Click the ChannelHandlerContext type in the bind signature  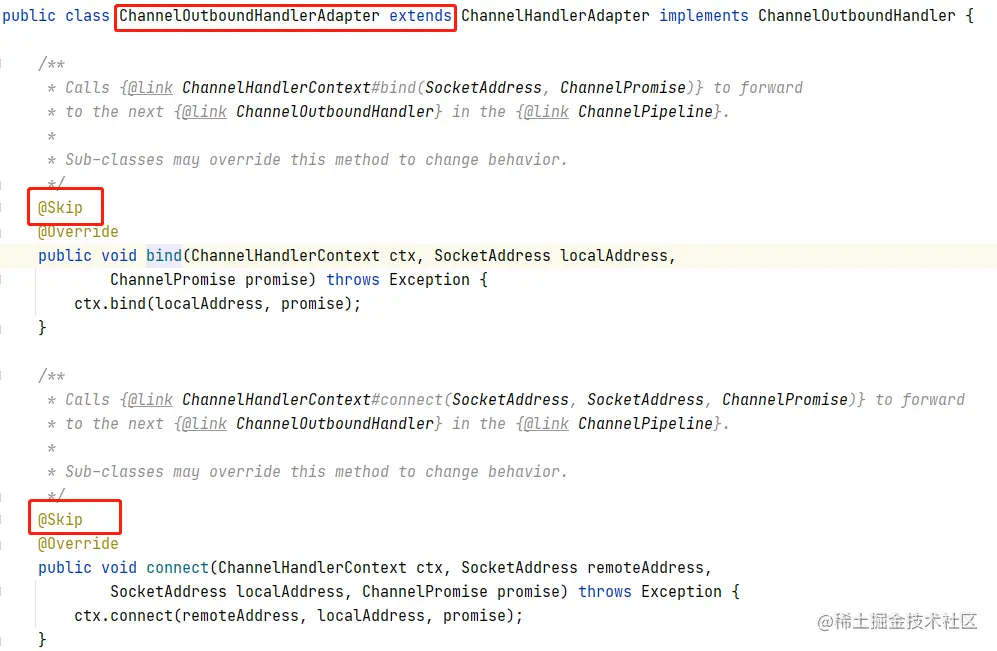click(285, 256)
